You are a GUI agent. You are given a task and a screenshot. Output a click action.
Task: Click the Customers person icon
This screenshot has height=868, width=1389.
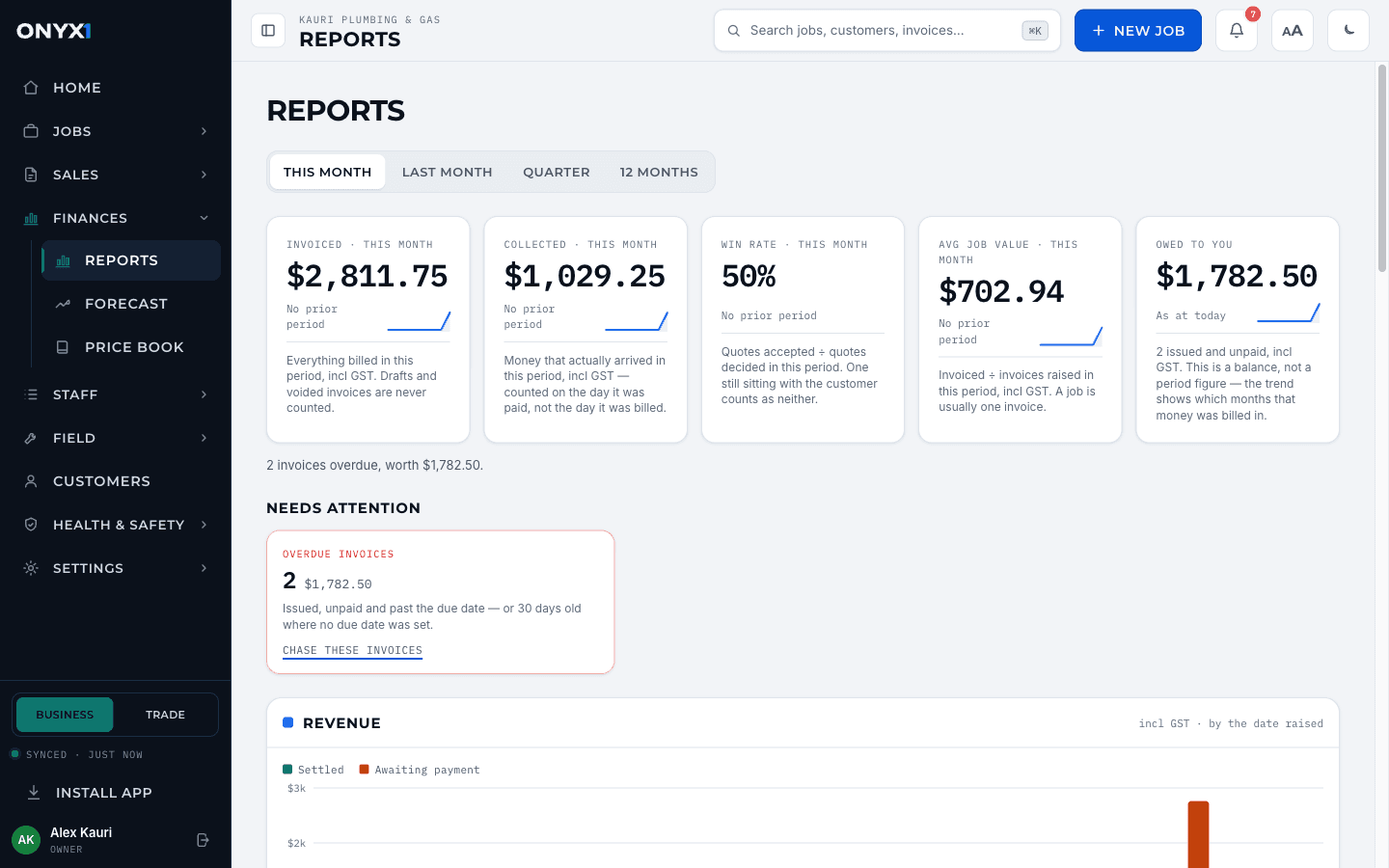31,481
